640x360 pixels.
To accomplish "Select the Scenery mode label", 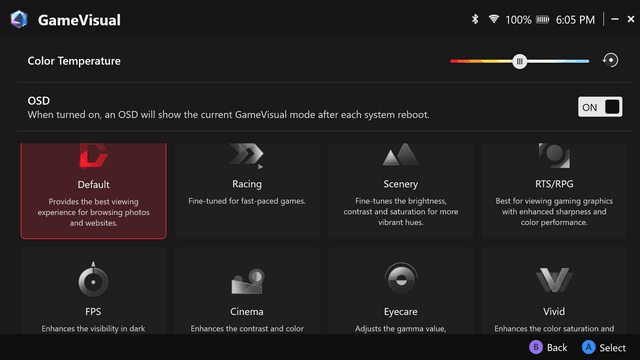I will (400, 184).
